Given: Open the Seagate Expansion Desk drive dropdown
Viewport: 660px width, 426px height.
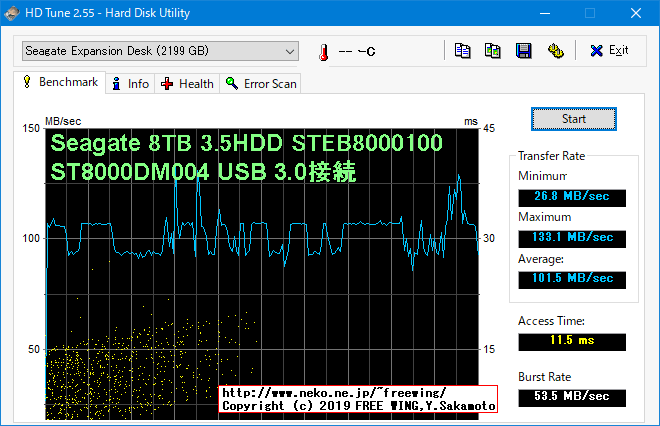Looking at the screenshot, I should pos(160,51).
